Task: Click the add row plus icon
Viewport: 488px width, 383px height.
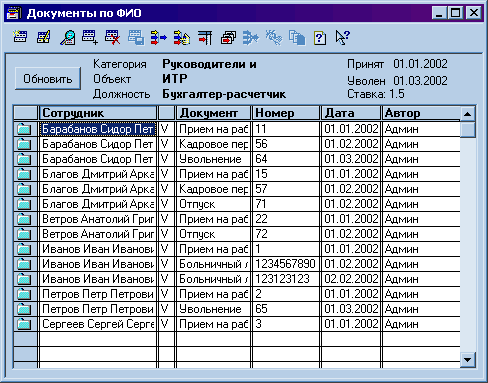Action: coord(90,37)
